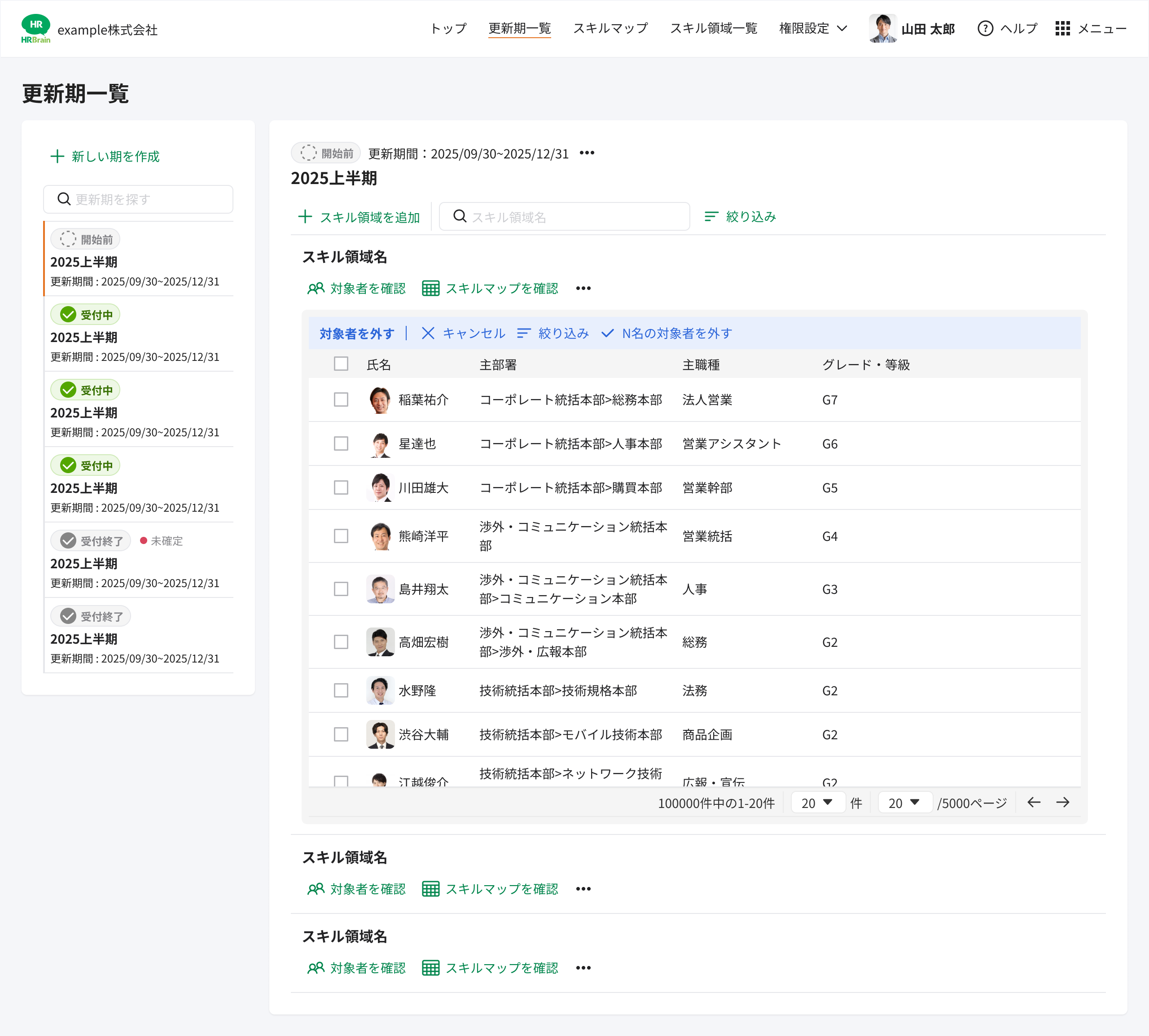Go to next page arrow
This screenshot has height=1036, width=1149.
(x=1062, y=803)
